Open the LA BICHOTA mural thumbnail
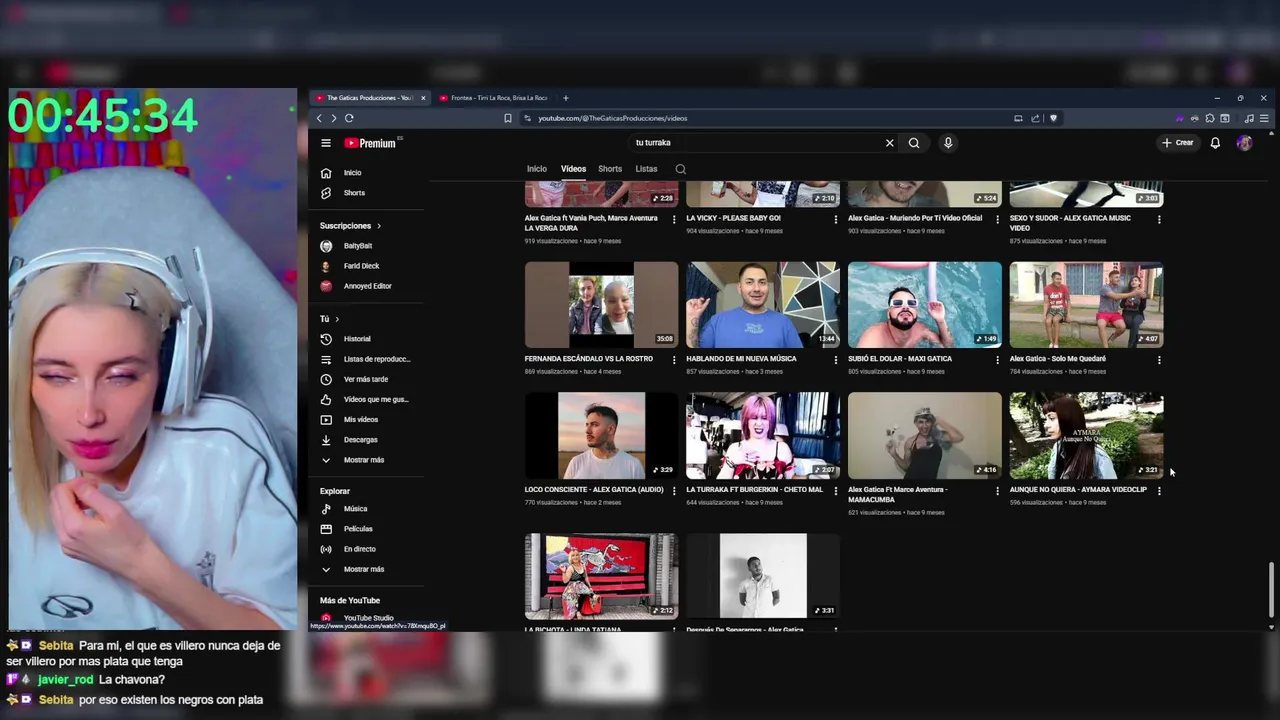This screenshot has width=1280, height=720. (601, 576)
